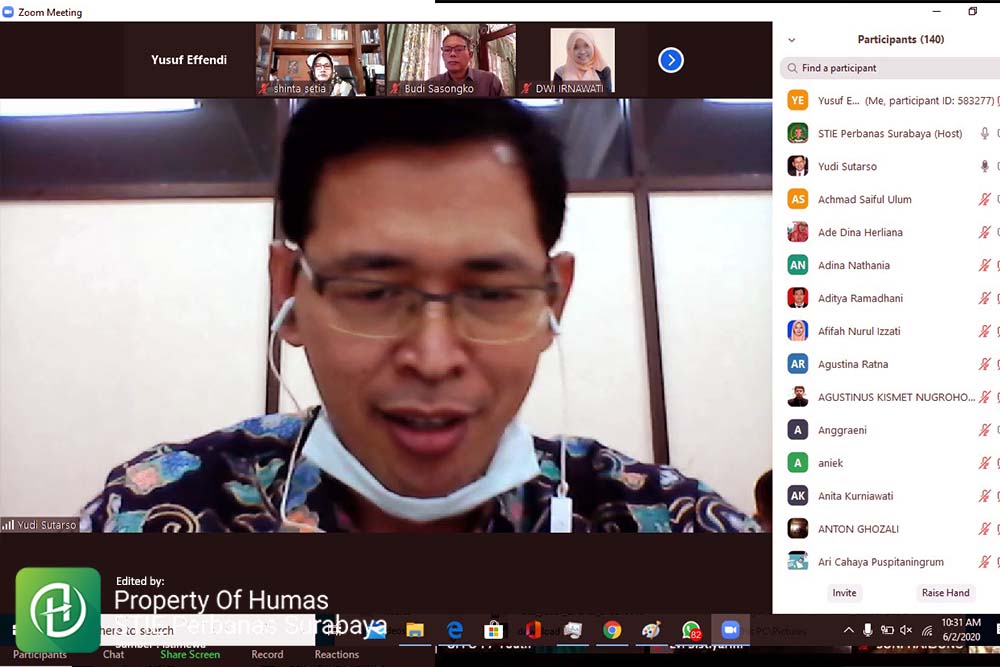Open the Mail envelope taskbar icon
This screenshot has height=667, width=1000.
(x=376, y=631)
